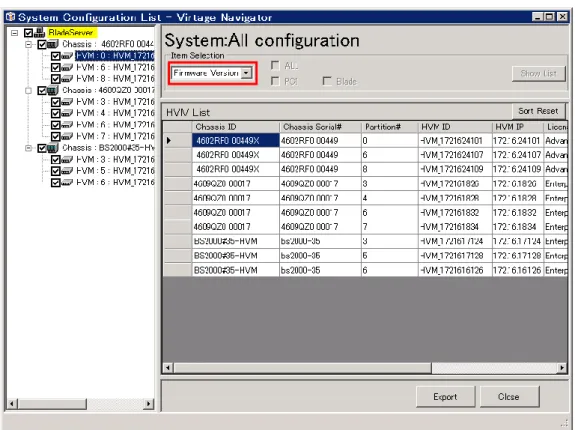Click HVM : 6 blade icon under Chassis 4609QZ0

[67, 125]
